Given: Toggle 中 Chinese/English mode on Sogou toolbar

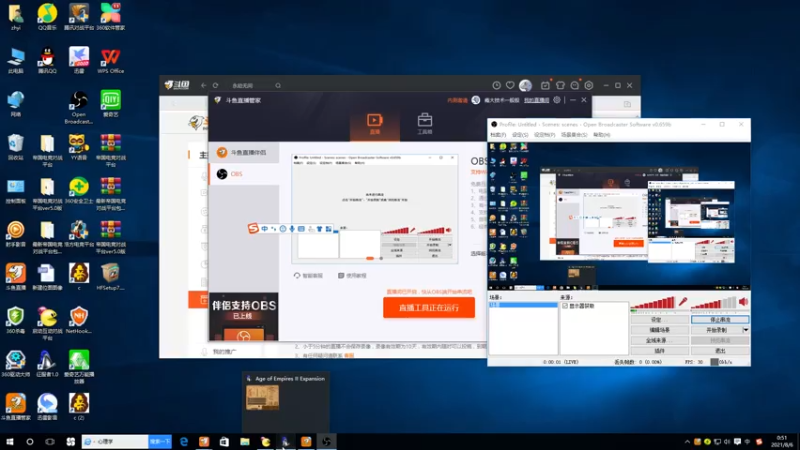Looking at the screenshot, I should 264,229.
